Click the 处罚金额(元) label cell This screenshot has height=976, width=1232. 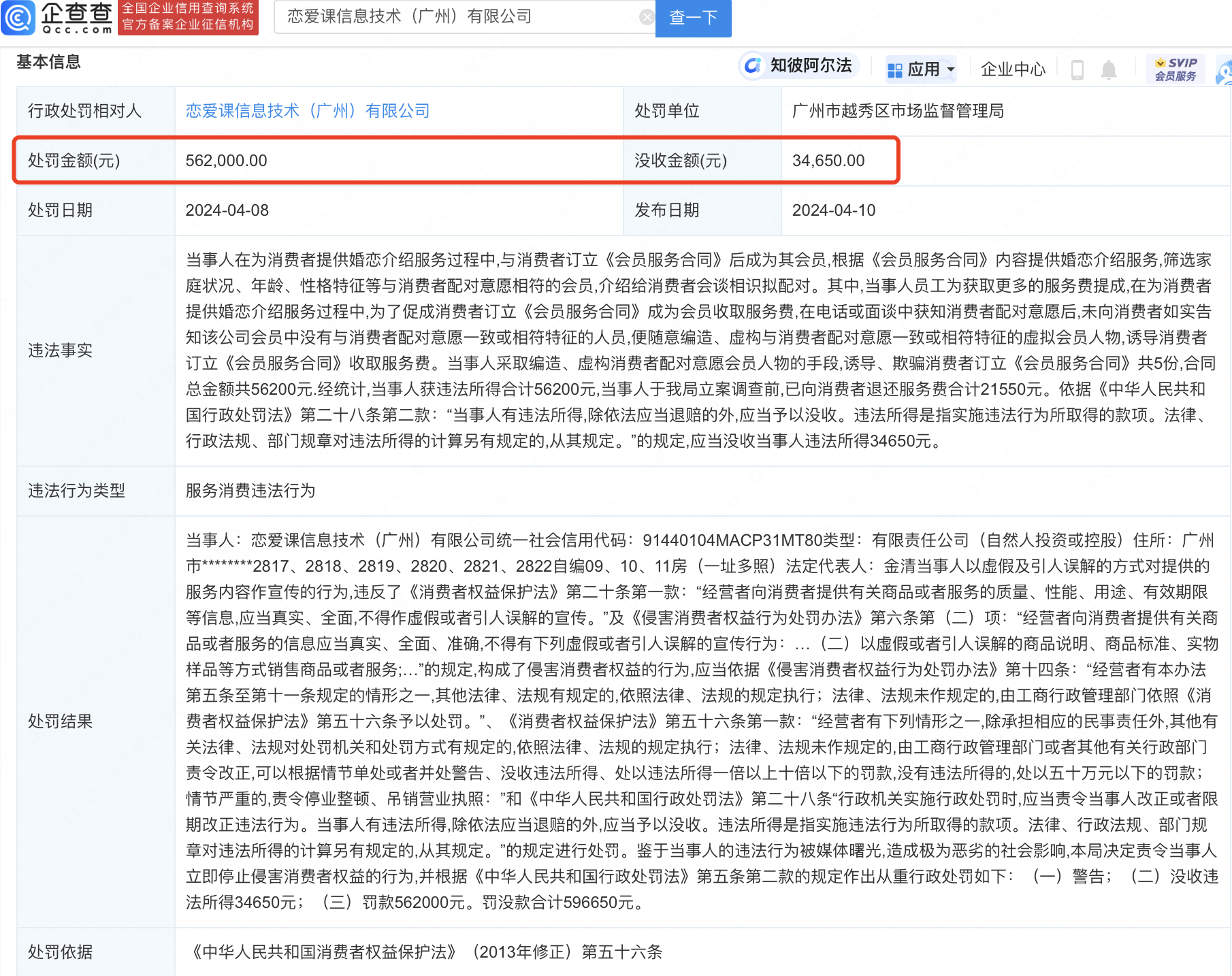point(96,161)
